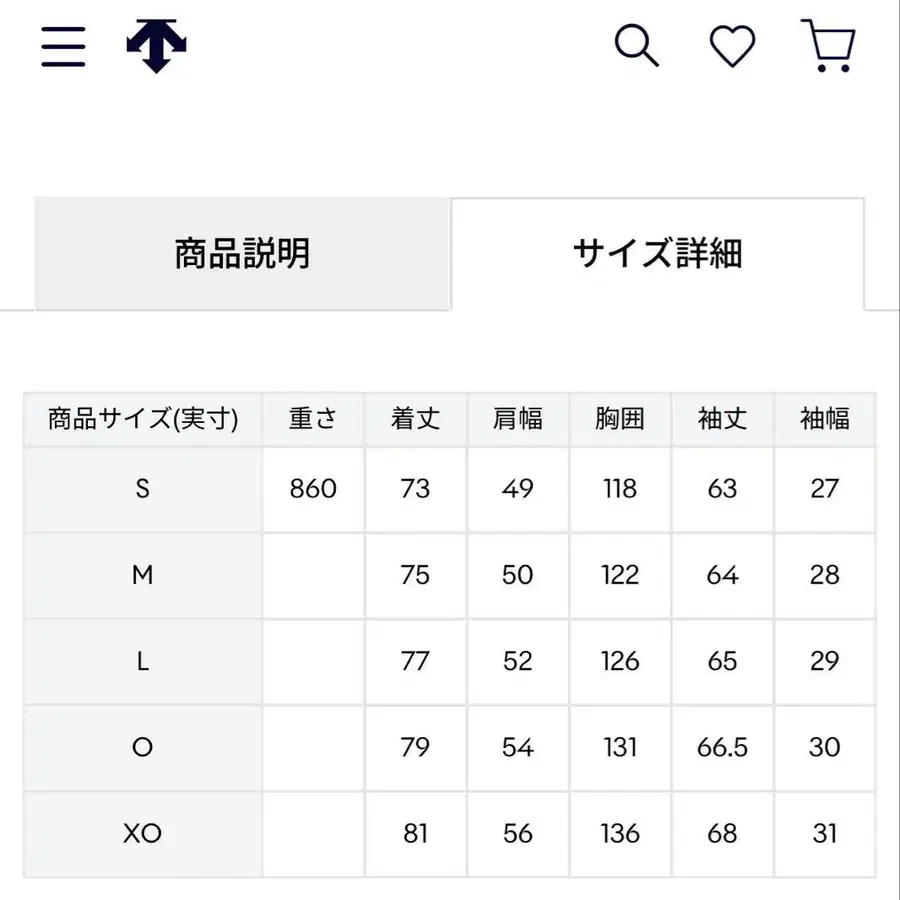This screenshot has width=900, height=900.
Task: Switch to the 商品説明 tab
Action: coord(243,253)
